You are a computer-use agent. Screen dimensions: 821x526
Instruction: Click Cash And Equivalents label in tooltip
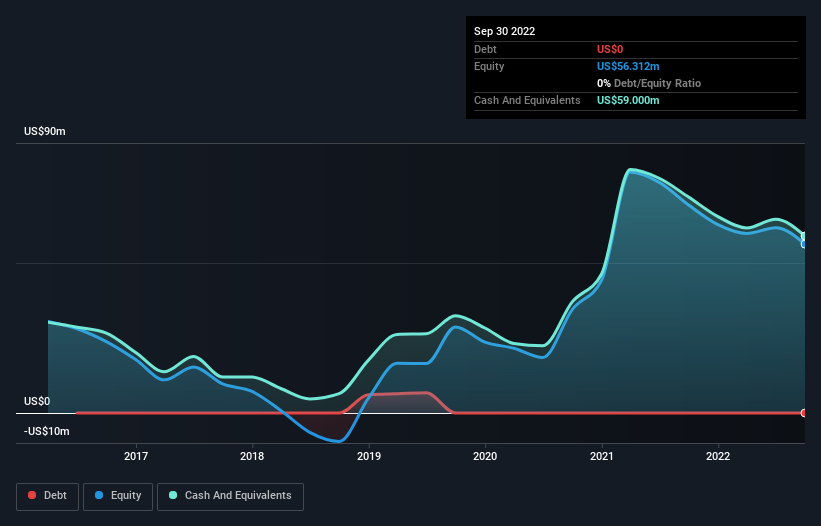coord(527,100)
